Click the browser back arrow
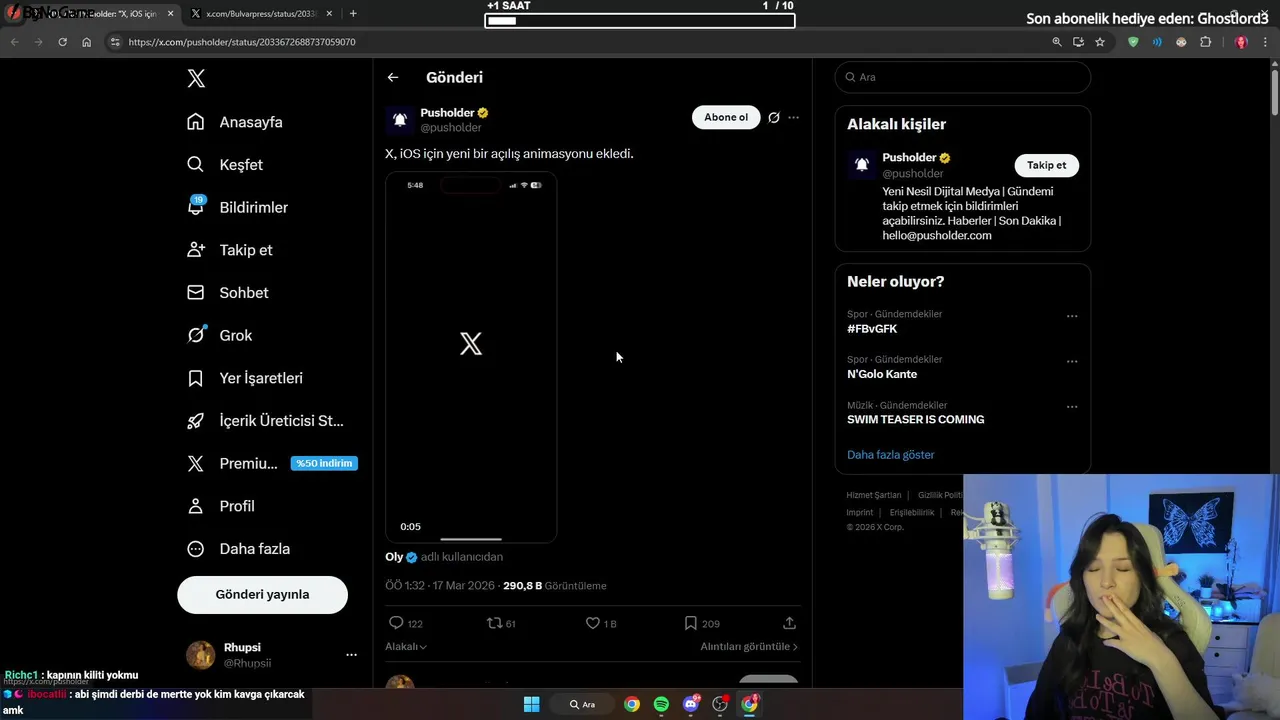The image size is (1280, 720). click(14, 42)
